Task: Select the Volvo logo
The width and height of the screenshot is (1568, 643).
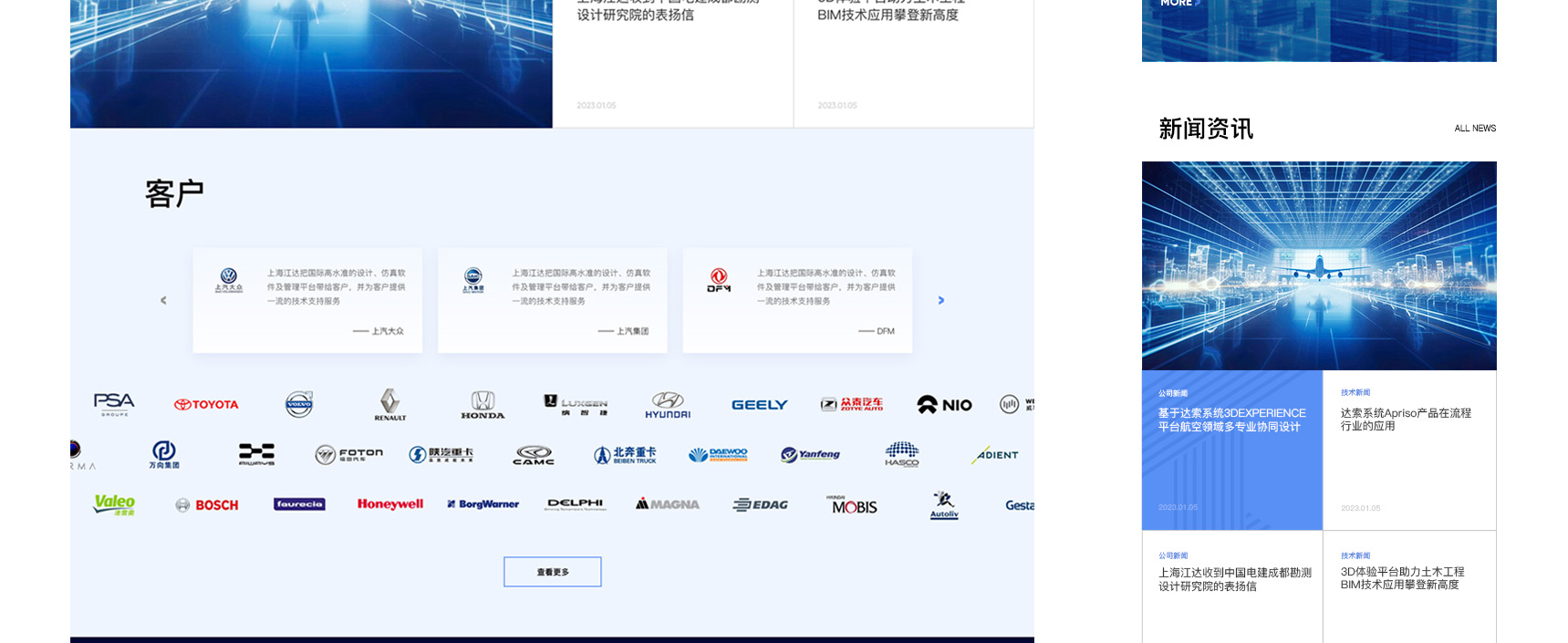Action: pyautogui.click(x=299, y=404)
